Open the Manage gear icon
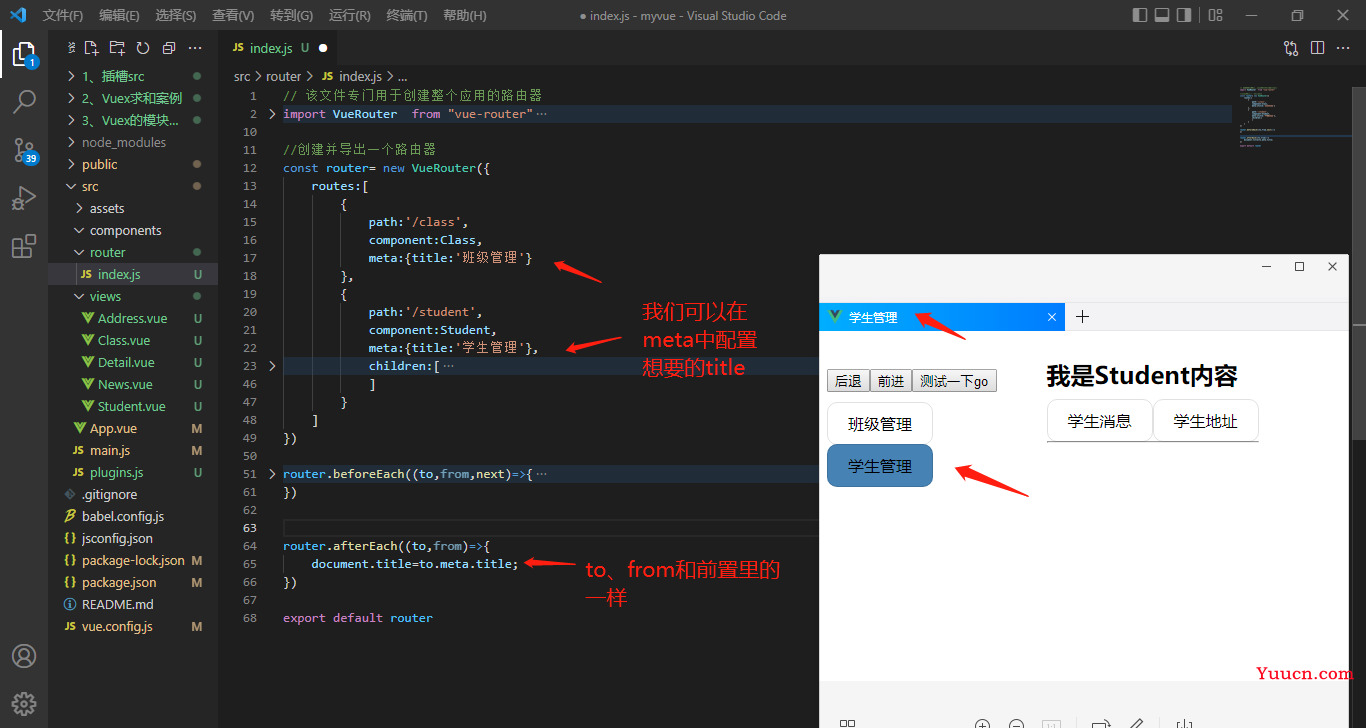1366x728 pixels. click(24, 703)
